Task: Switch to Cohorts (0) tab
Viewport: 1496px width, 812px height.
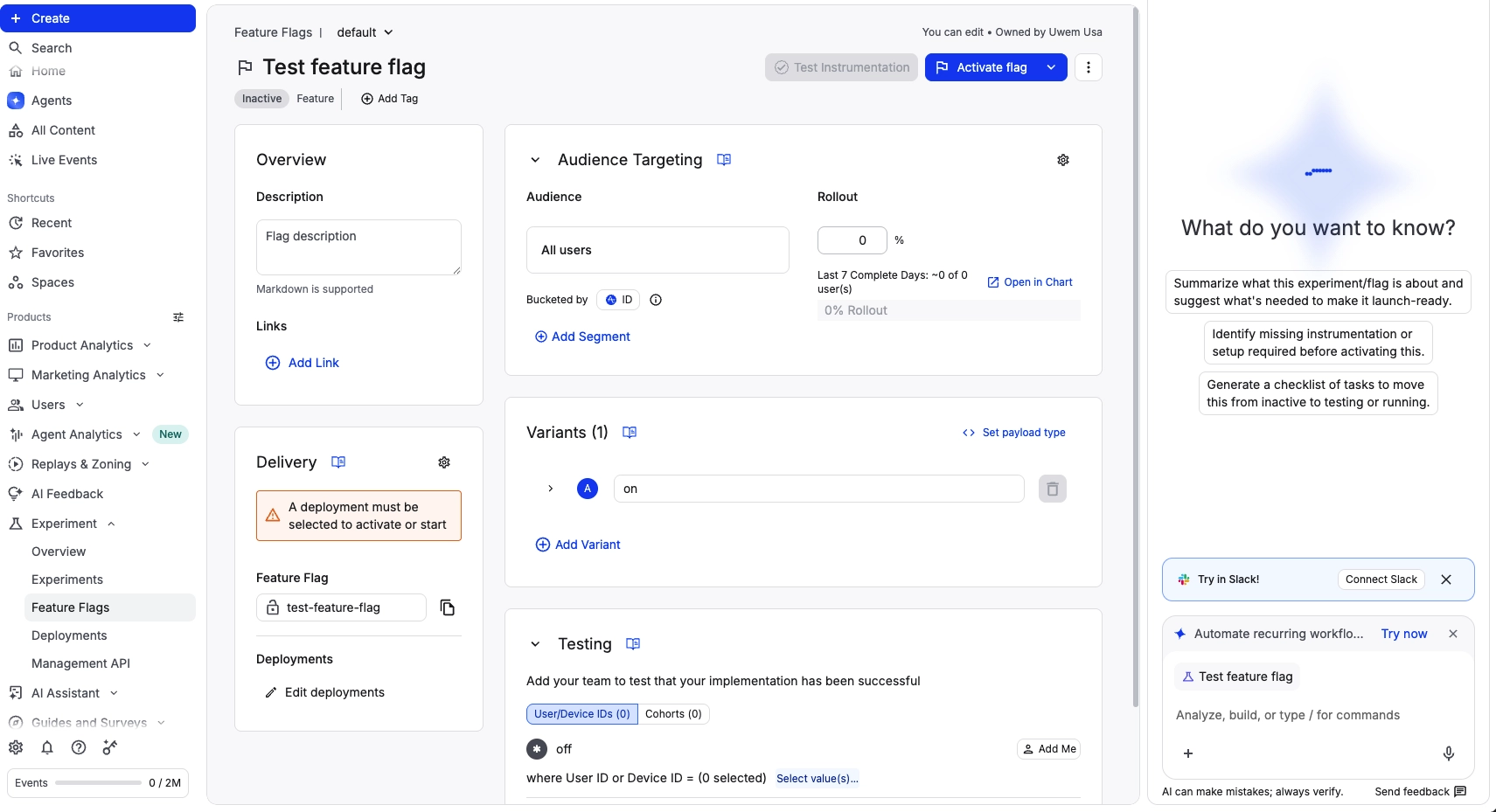Action: [x=673, y=714]
